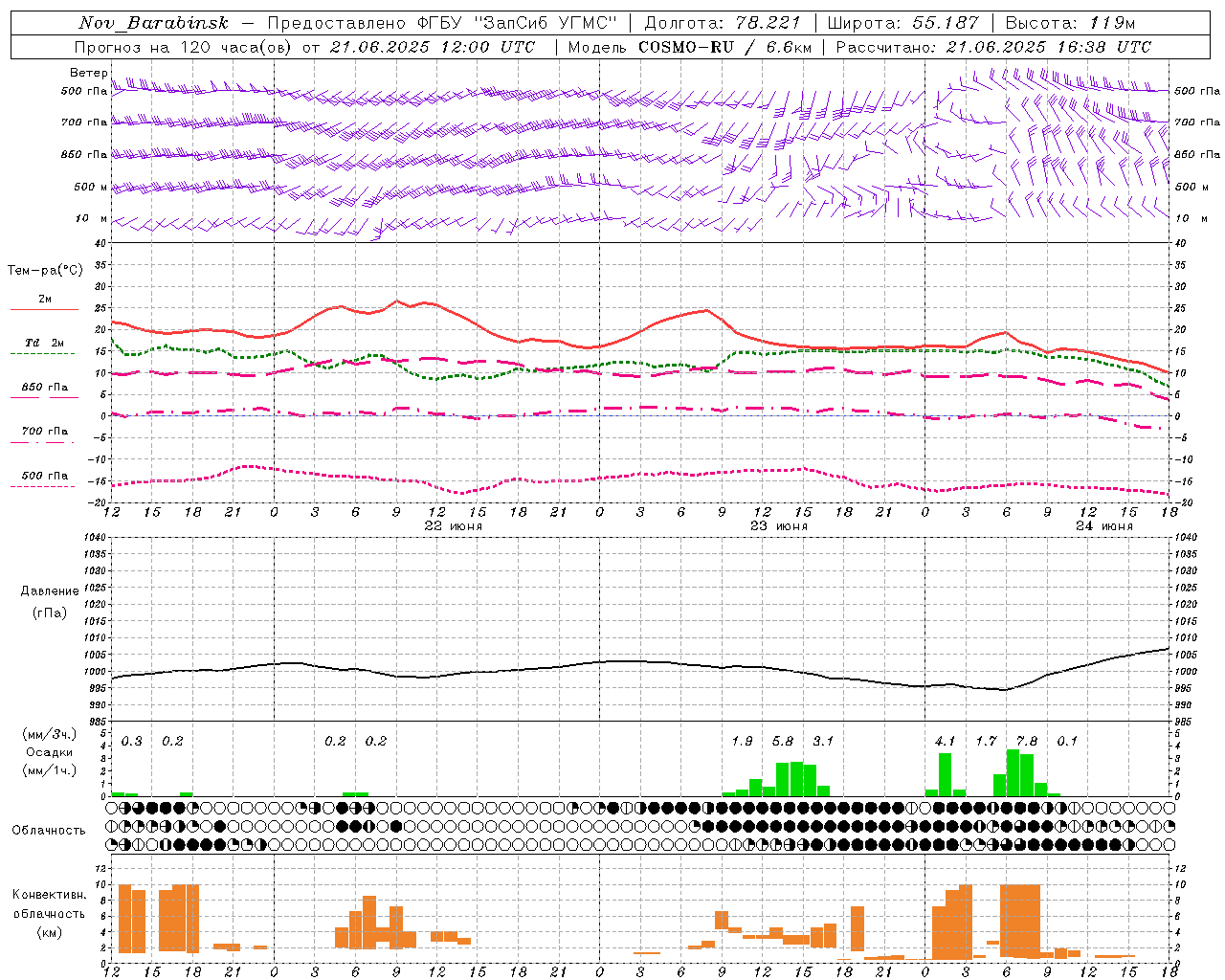Click the '(мм/3ч.)' precipitation unit label
Viewport: 1225px width, 980px height.
coord(49,734)
